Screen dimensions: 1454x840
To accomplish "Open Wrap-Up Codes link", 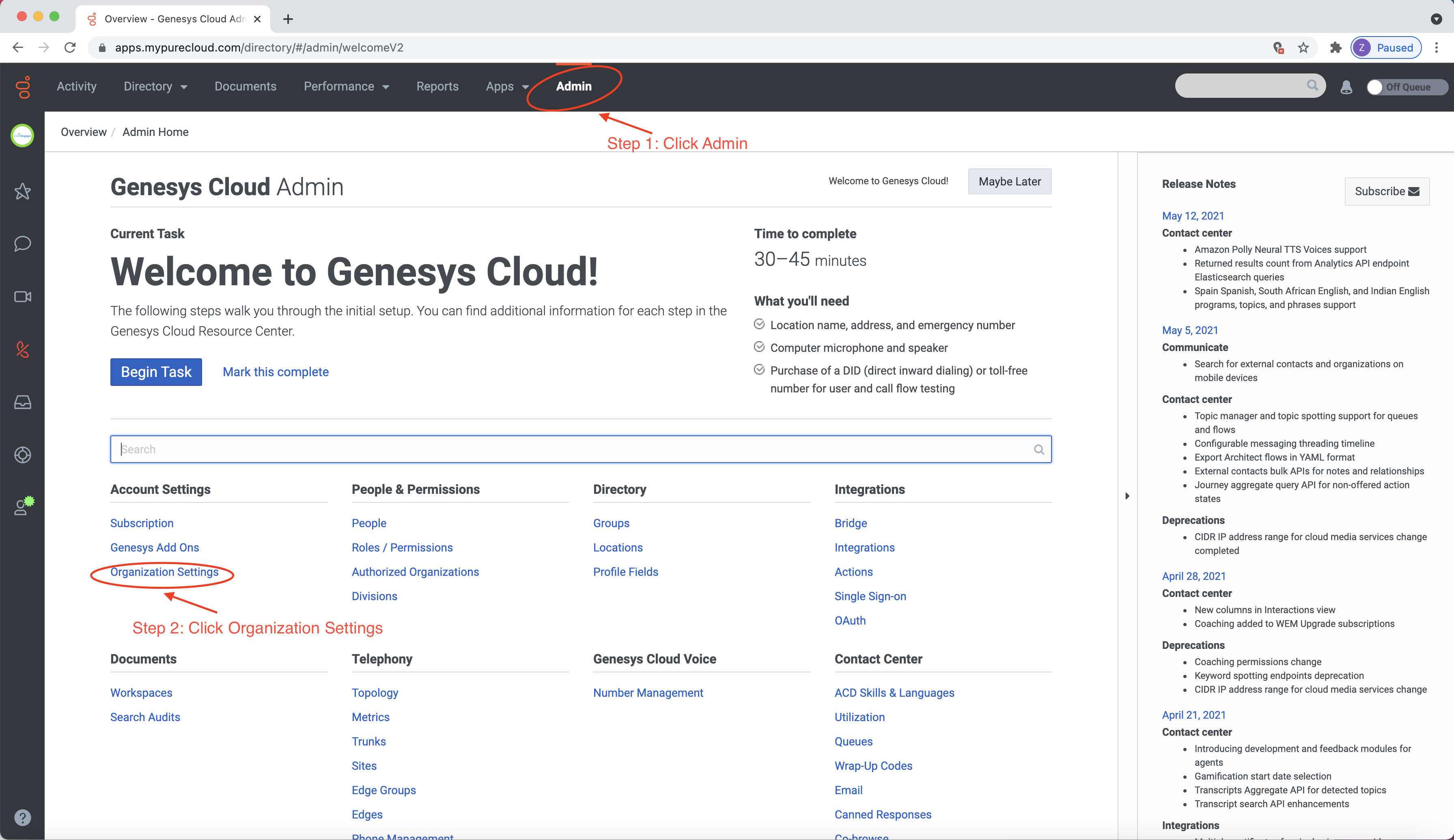I will point(873,766).
